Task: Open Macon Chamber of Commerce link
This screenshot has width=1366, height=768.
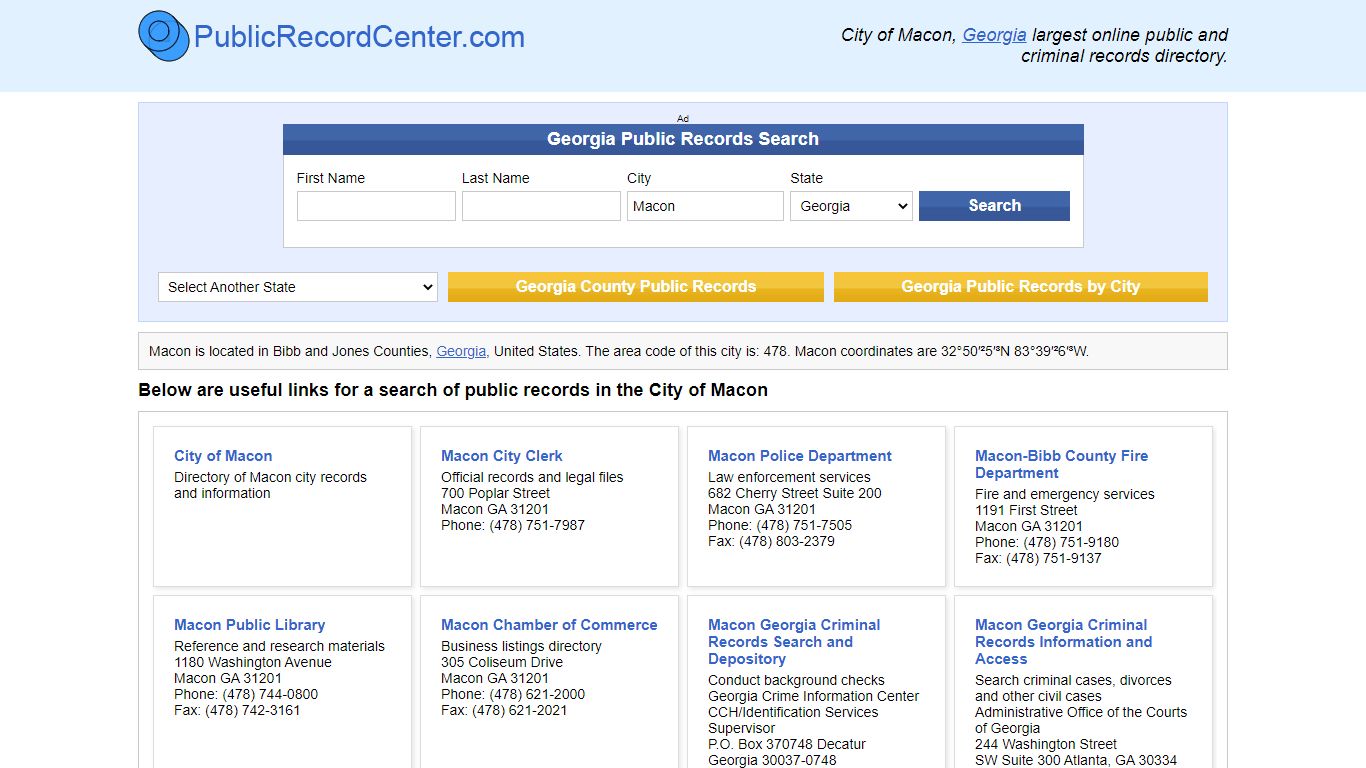Action: tap(549, 625)
